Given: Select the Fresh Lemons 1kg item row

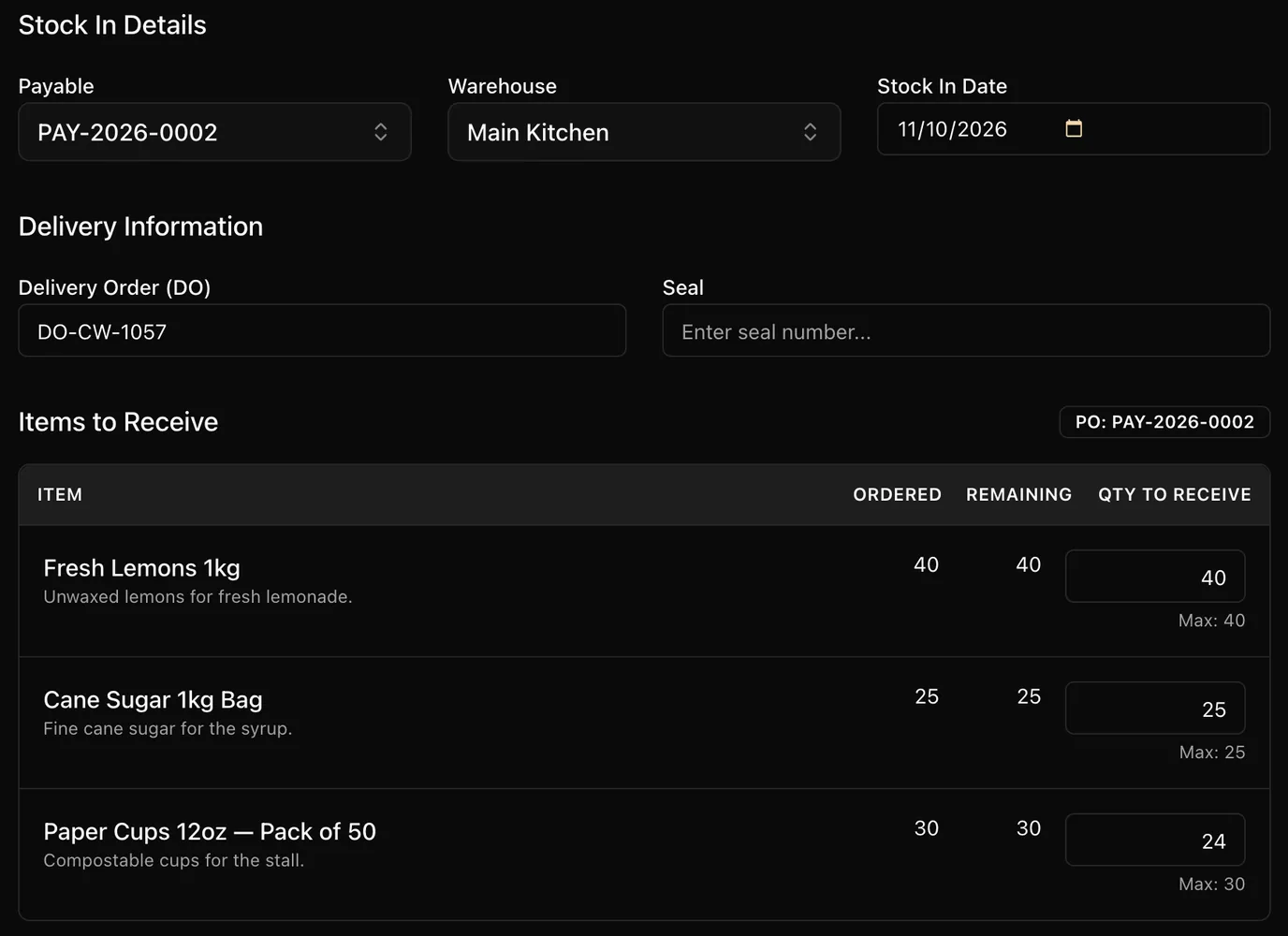Looking at the screenshot, I should (644, 591).
